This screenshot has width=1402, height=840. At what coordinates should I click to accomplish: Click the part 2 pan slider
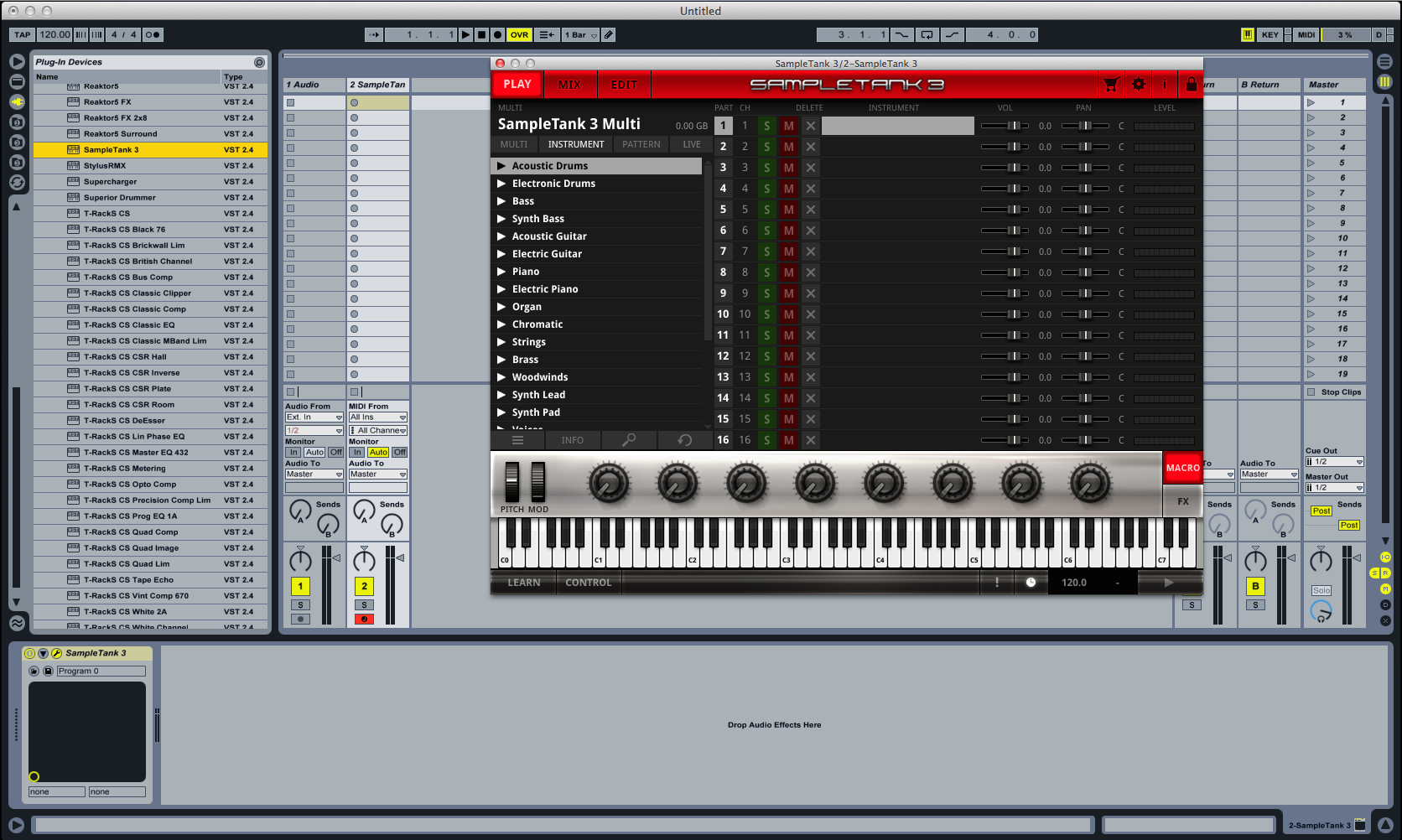[1086, 147]
